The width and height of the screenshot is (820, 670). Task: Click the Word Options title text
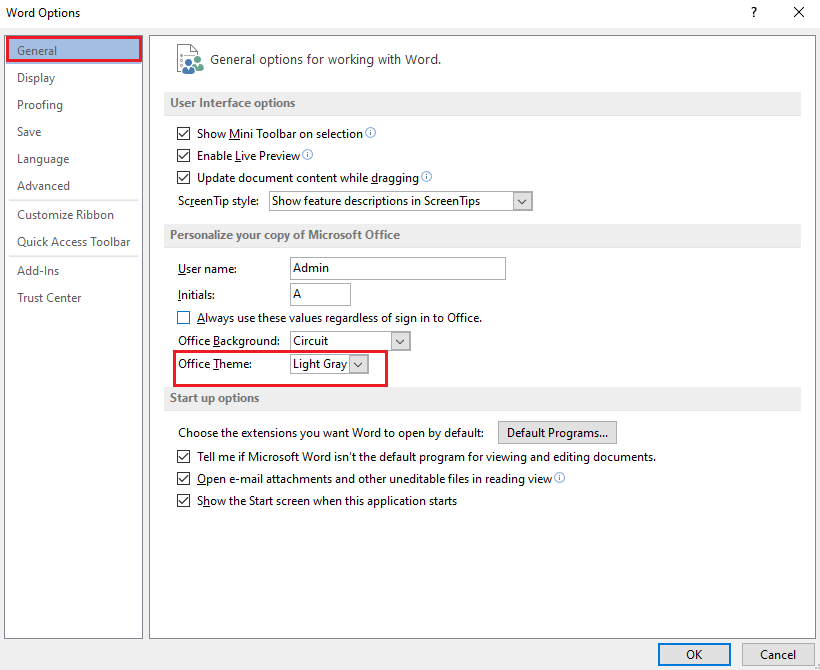(43, 13)
